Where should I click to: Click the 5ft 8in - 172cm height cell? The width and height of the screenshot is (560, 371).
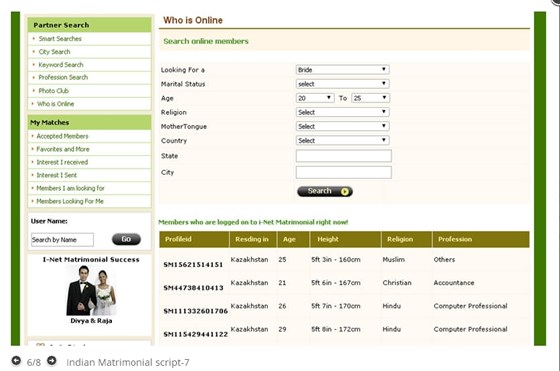[x=336, y=329]
